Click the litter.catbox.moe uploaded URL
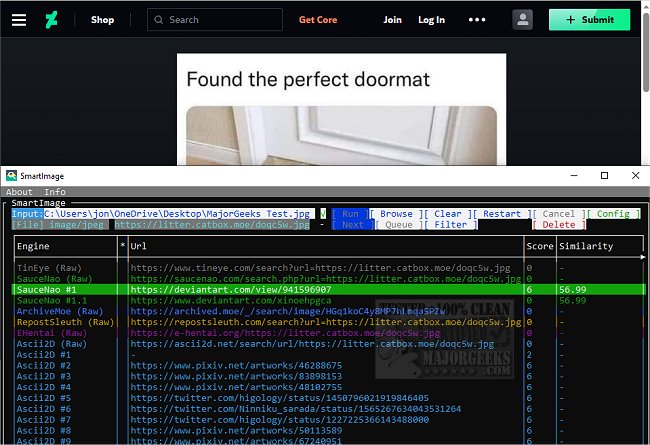The width and height of the screenshot is (650, 445). point(212,224)
